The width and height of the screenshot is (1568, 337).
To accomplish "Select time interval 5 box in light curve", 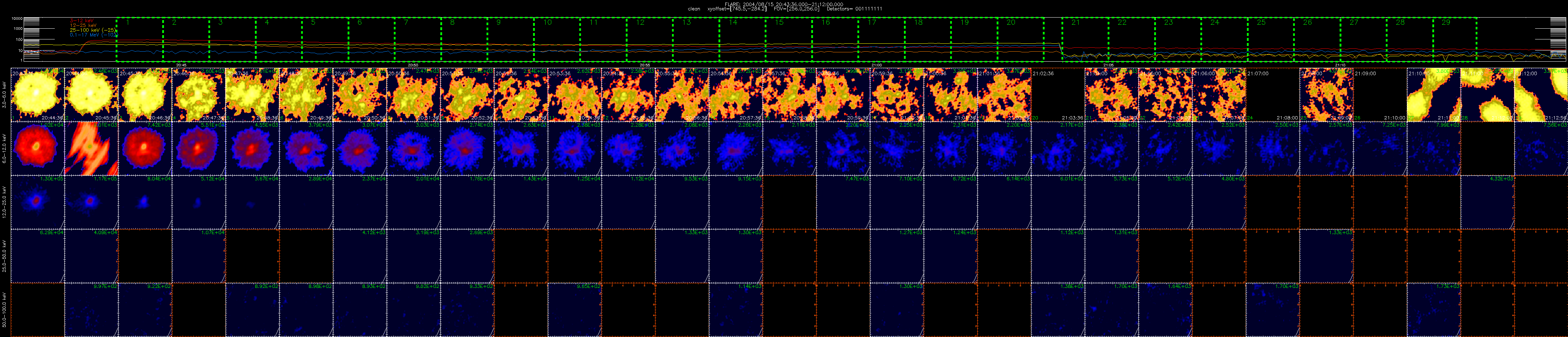I will [326, 39].
